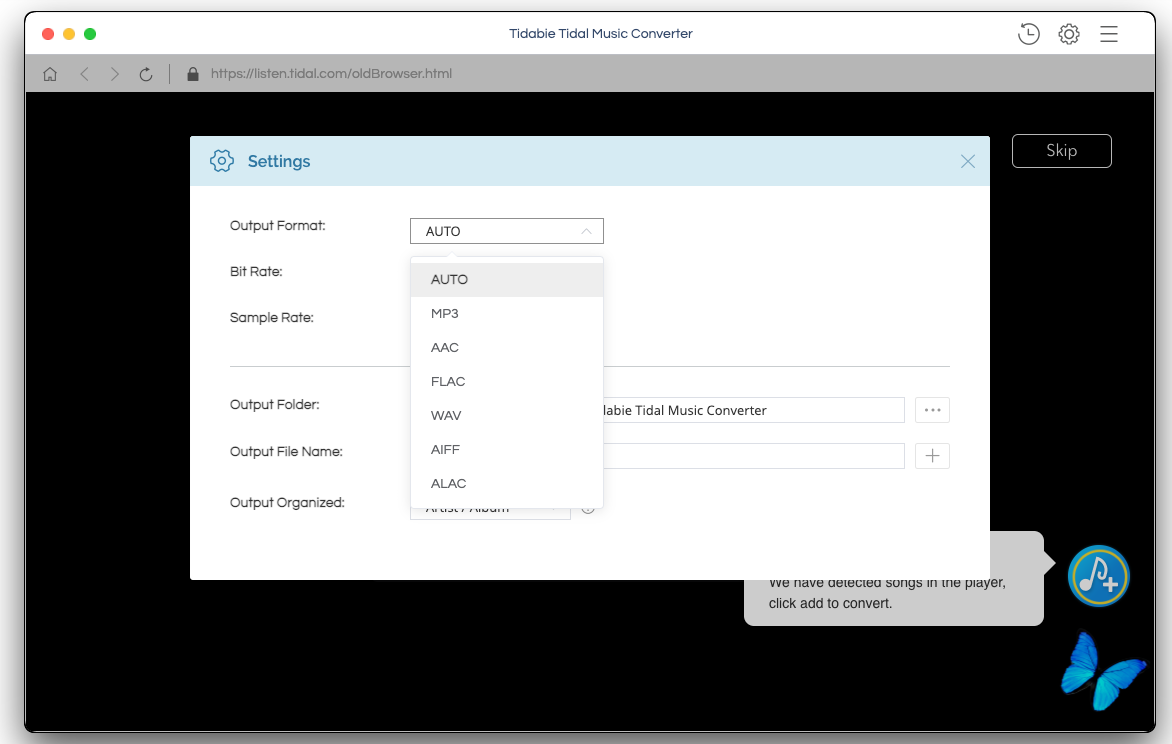Choose AAC output format
Image resolution: width=1172 pixels, height=744 pixels.
[445, 348]
